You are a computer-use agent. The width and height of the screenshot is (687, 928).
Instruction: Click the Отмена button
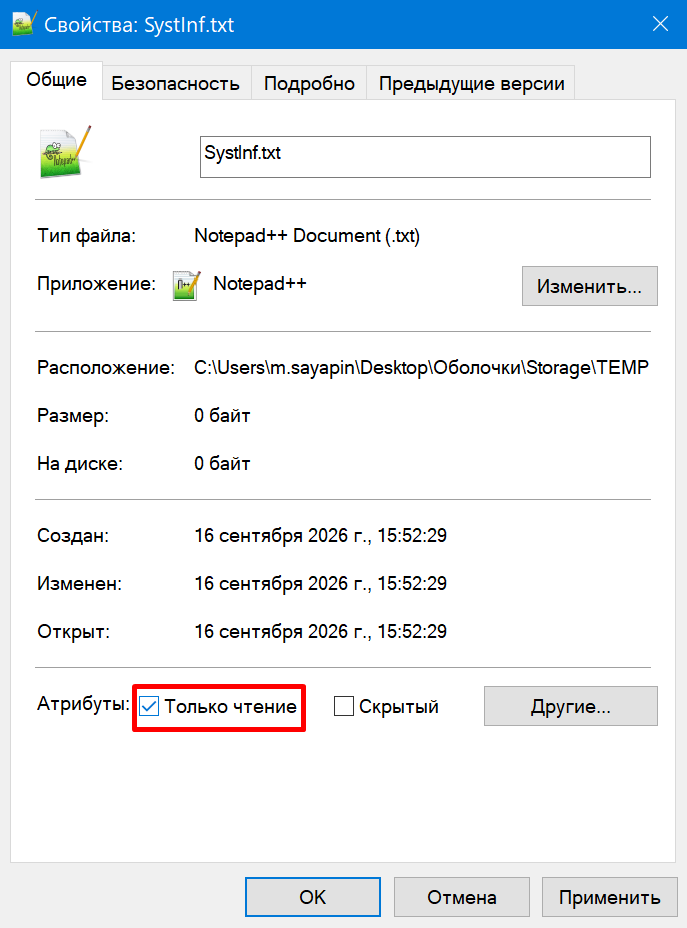pos(462,897)
